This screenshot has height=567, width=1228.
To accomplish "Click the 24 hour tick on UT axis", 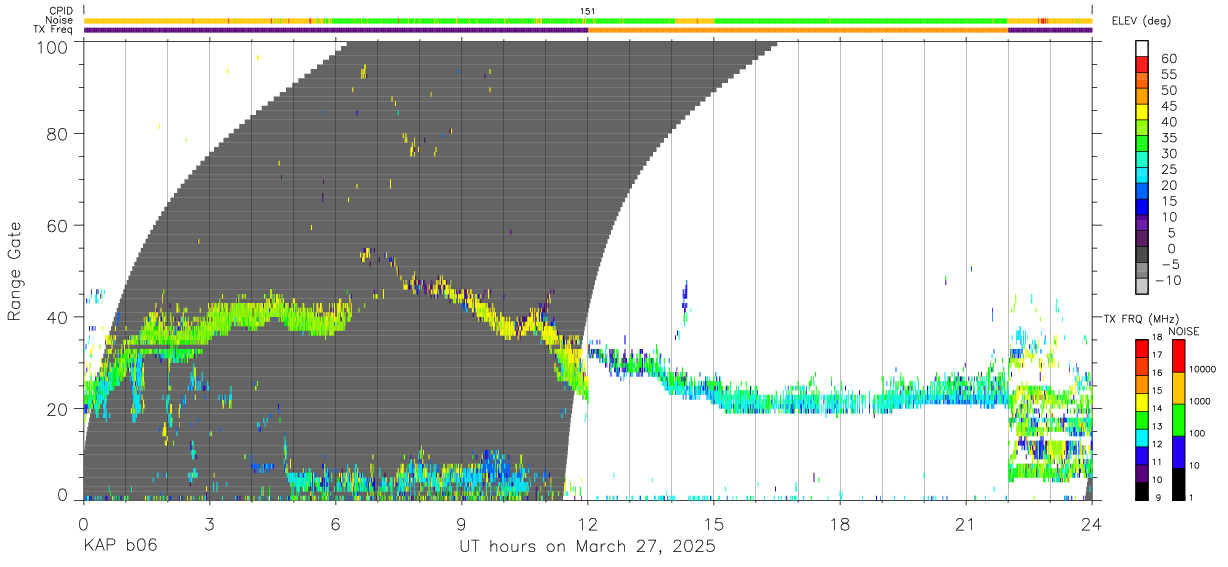I will [x=1091, y=524].
